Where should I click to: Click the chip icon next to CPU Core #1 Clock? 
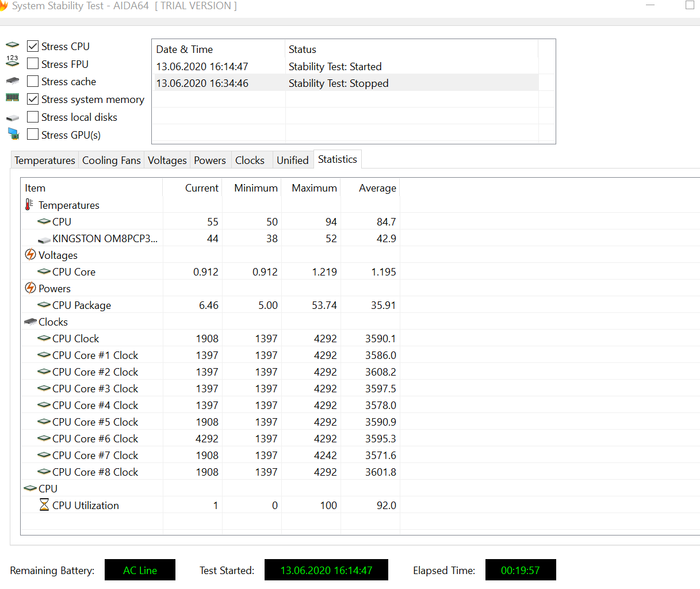click(44, 355)
